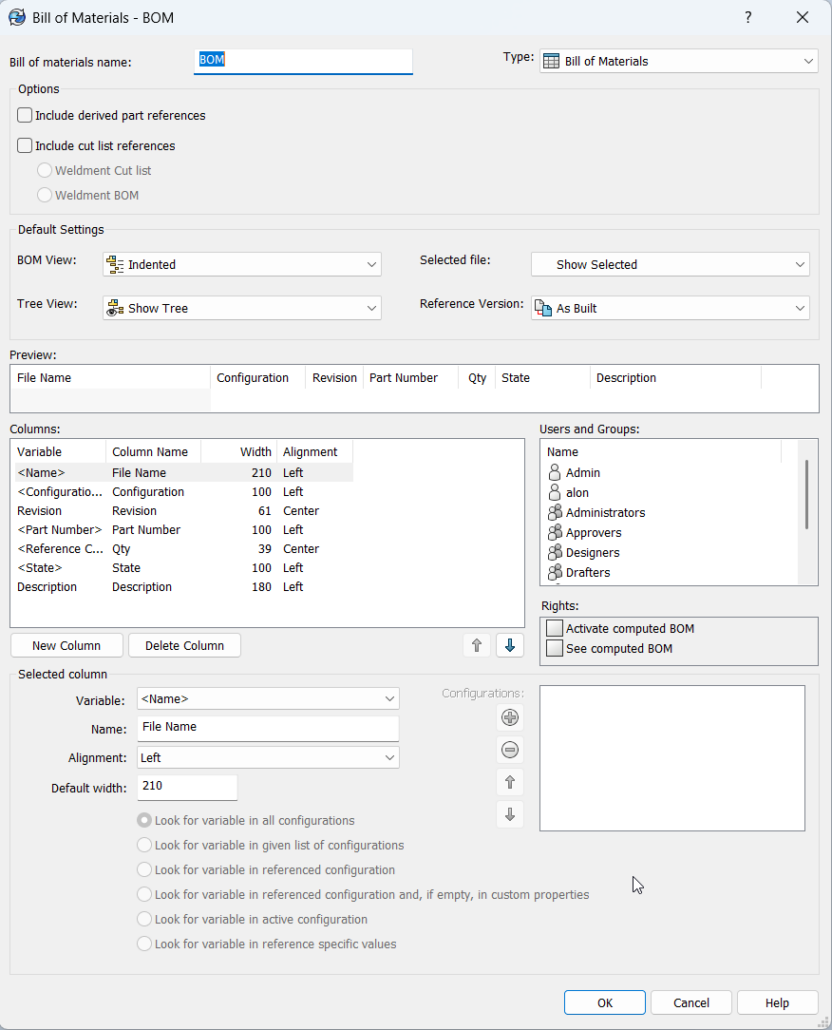The width and height of the screenshot is (832, 1030).
Task: Click the remove configuration minus icon
Action: (x=510, y=750)
